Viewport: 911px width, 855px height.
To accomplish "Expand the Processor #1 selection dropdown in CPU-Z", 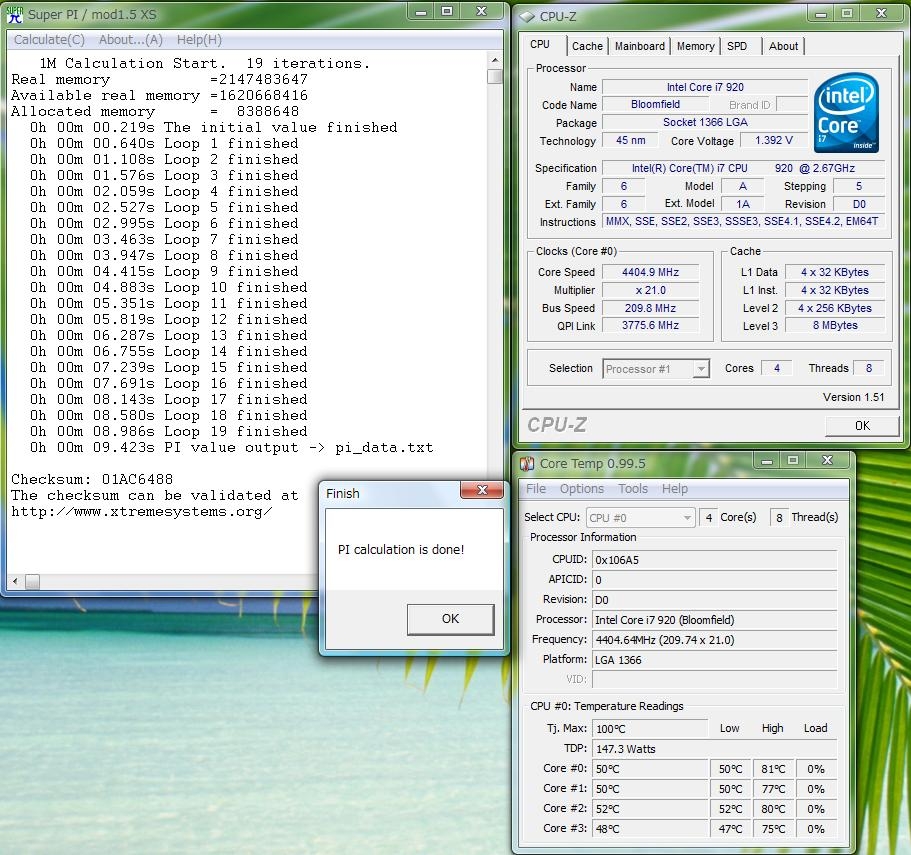I will [701, 369].
